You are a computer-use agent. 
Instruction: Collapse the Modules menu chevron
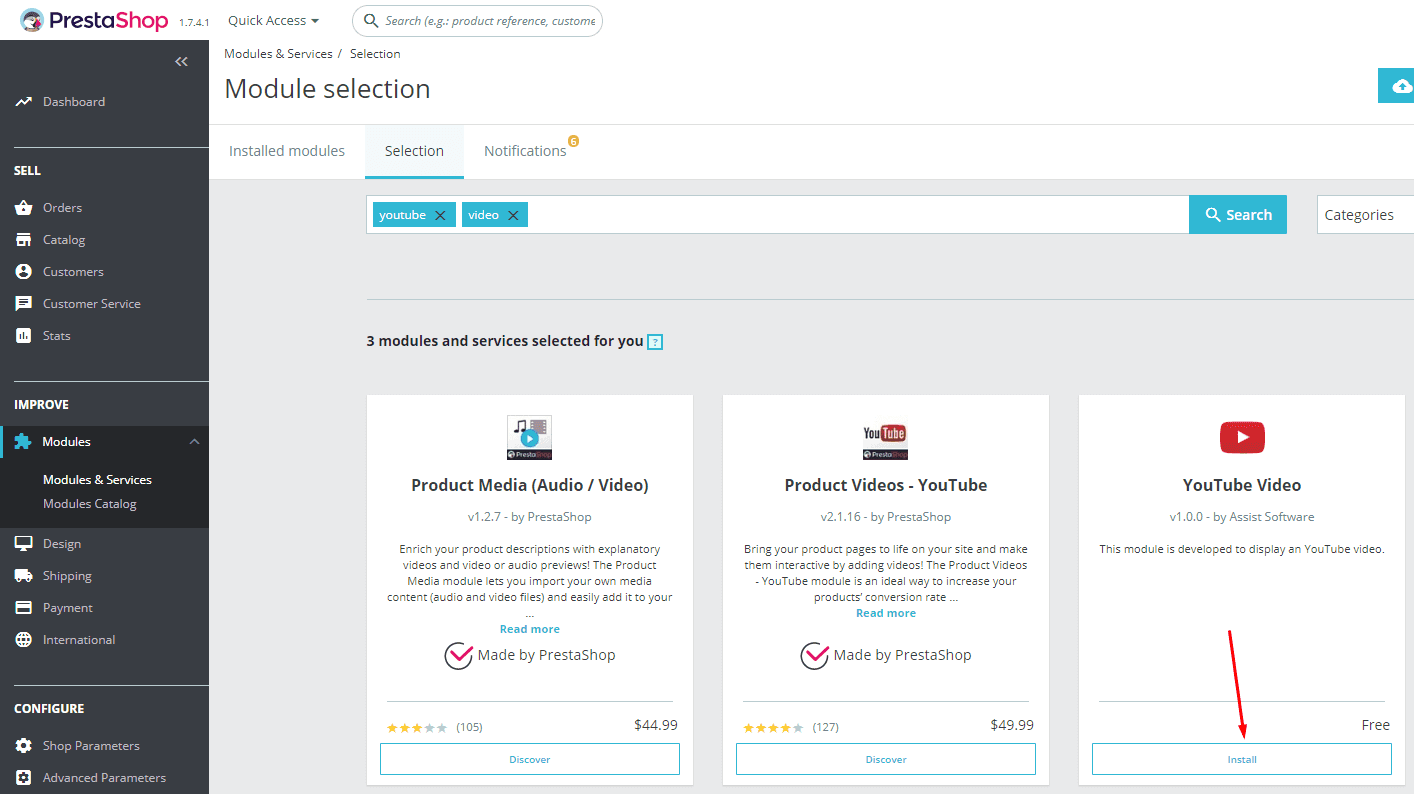click(194, 441)
